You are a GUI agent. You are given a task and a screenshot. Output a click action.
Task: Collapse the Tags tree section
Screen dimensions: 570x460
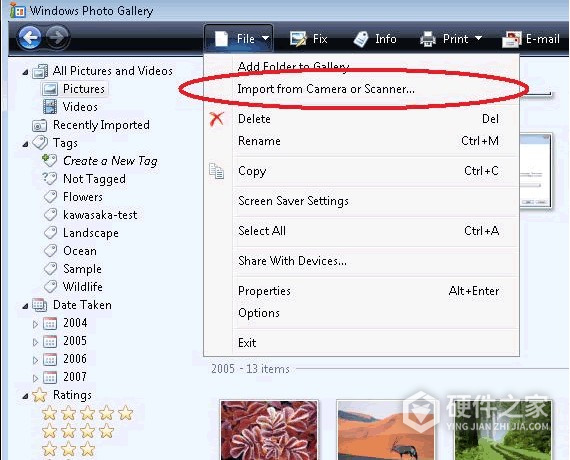click(x=25, y=144)
